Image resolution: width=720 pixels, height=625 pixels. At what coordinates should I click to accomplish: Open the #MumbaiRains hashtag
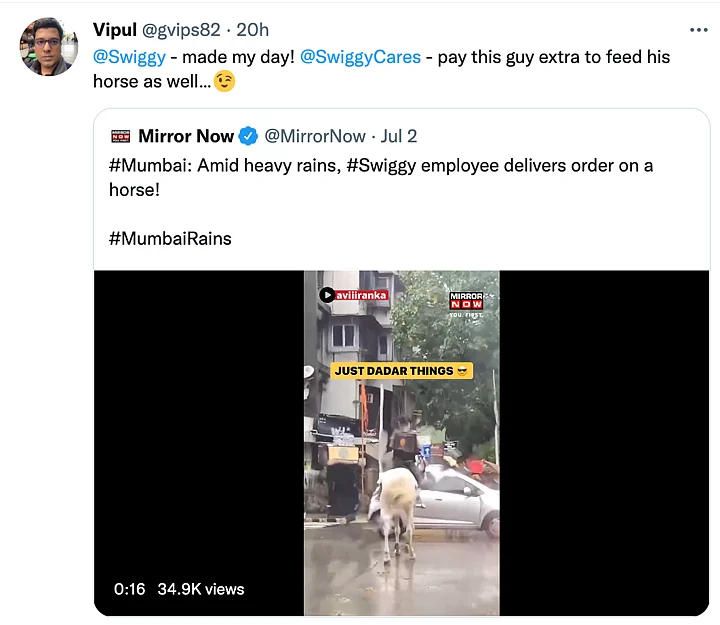[x=170, y=238]
